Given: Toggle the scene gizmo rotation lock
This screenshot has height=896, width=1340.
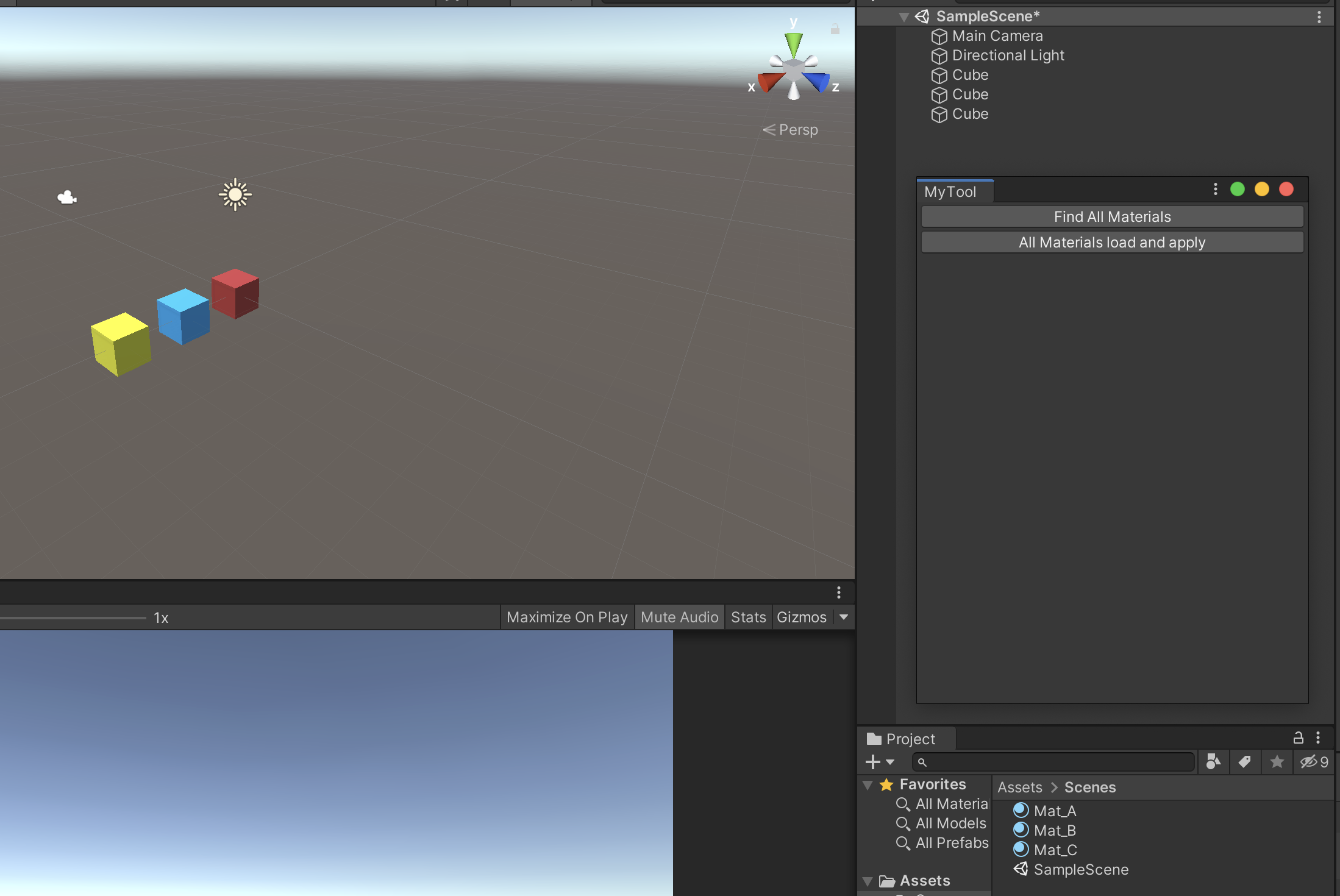Looking at the screenshot, I should (x=835, y=29).
